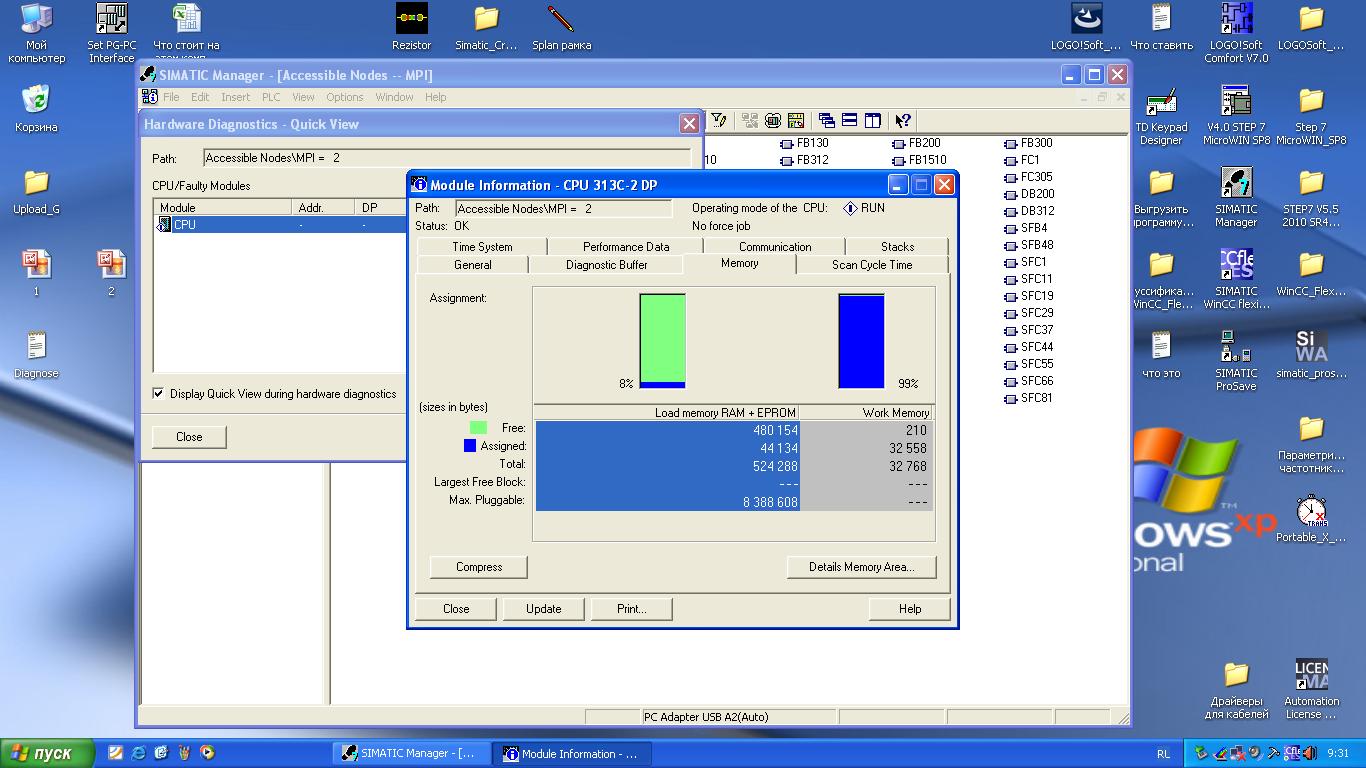Select the CPU row in faulty modules list

280,225
